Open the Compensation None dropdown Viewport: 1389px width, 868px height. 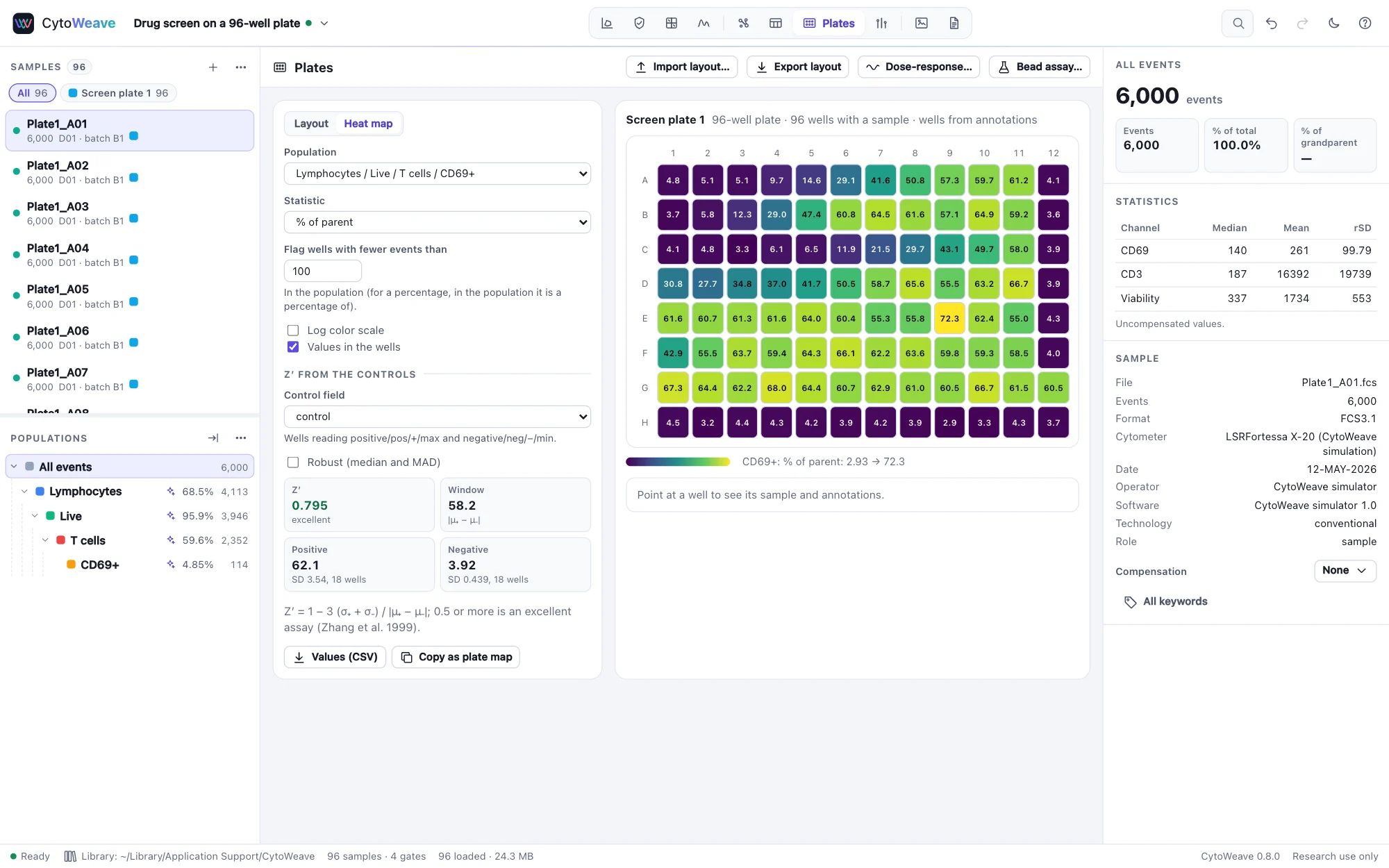pyautogui.click(x=1345, y=571)
